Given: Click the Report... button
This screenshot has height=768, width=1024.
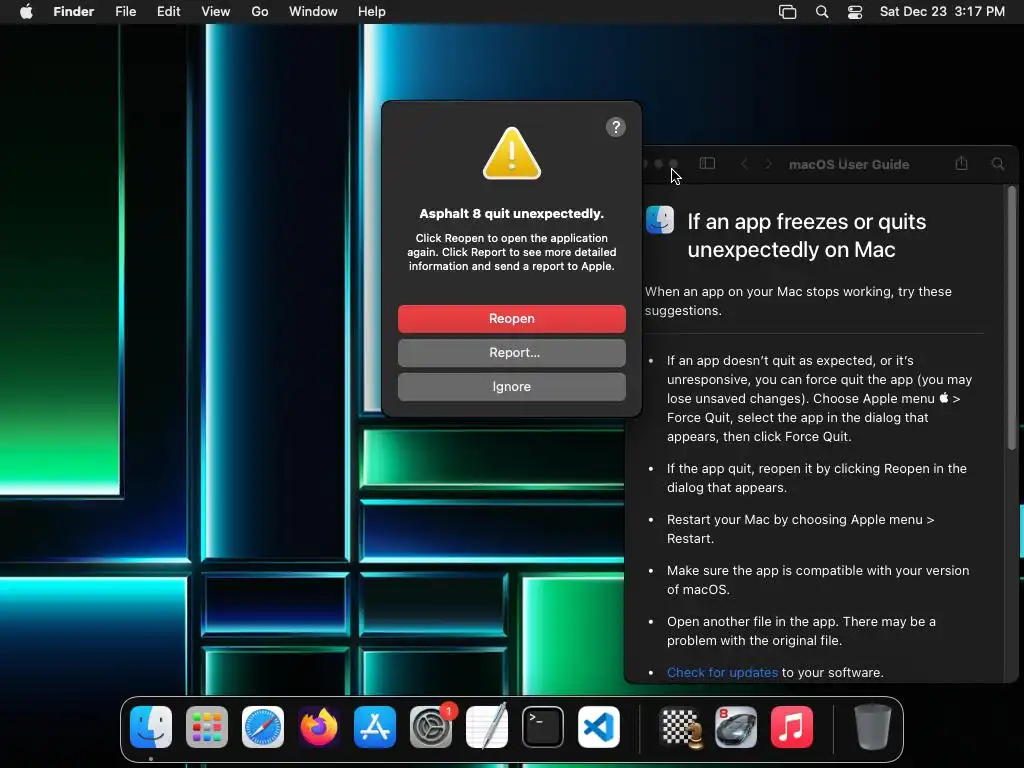Looking at the screenshot, I should tap(511, 353).
